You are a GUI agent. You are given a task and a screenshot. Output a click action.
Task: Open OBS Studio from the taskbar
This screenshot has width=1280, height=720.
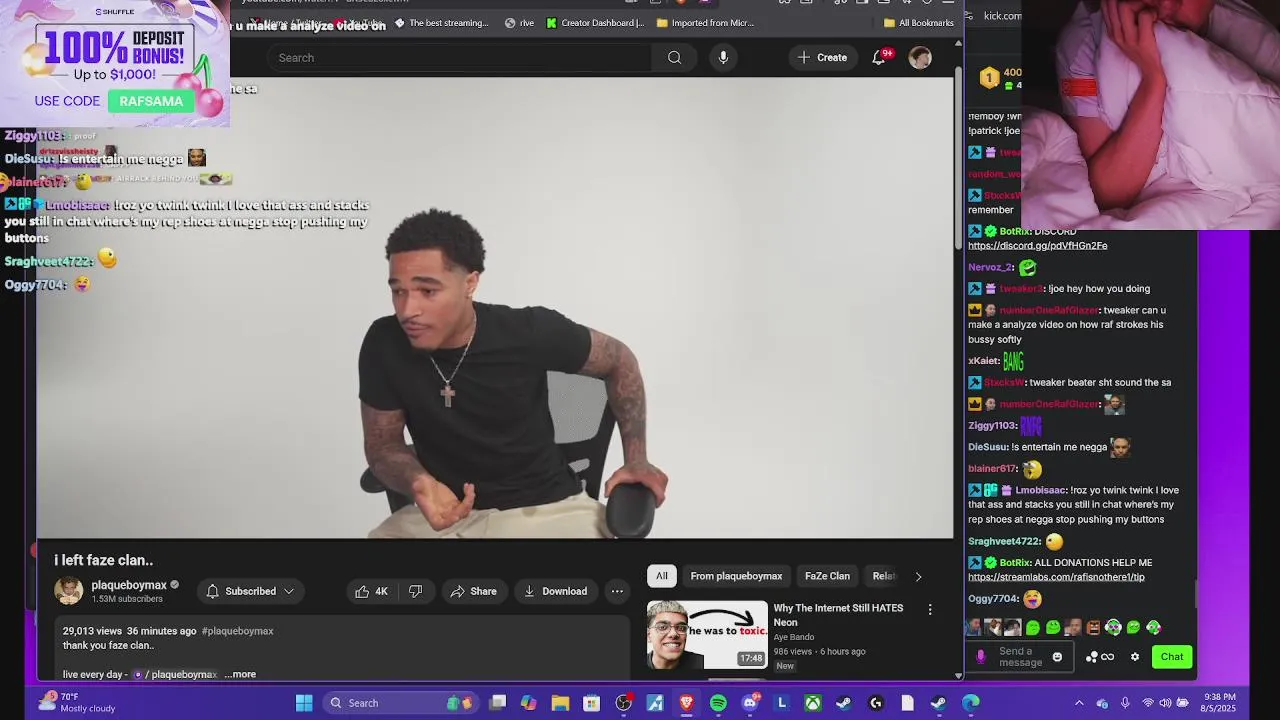pos(624,703)
